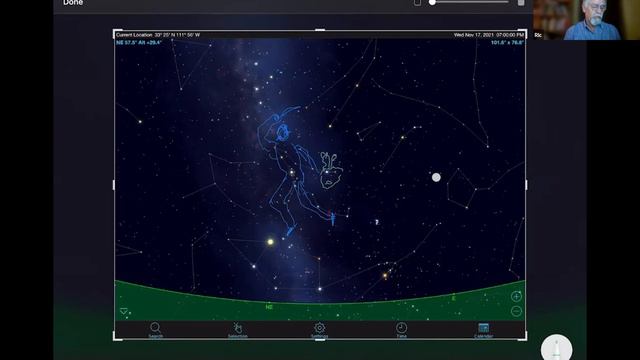Viewport: 640px width, 360px height.
Task: Open the Settings gear in bottom toolbar
Action: pos(319,330)
